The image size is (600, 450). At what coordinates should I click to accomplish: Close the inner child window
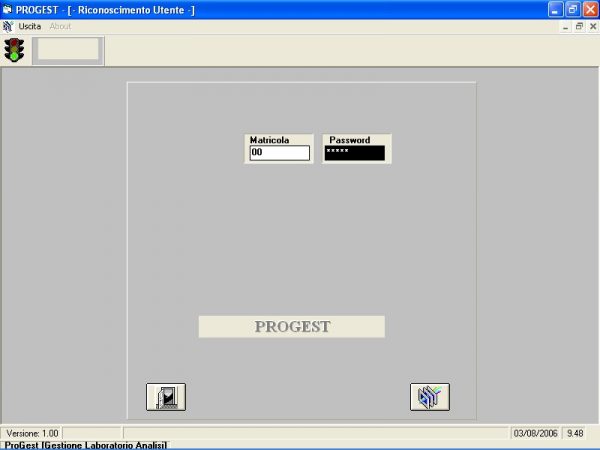pyautogui.click(x=593, y=26)
